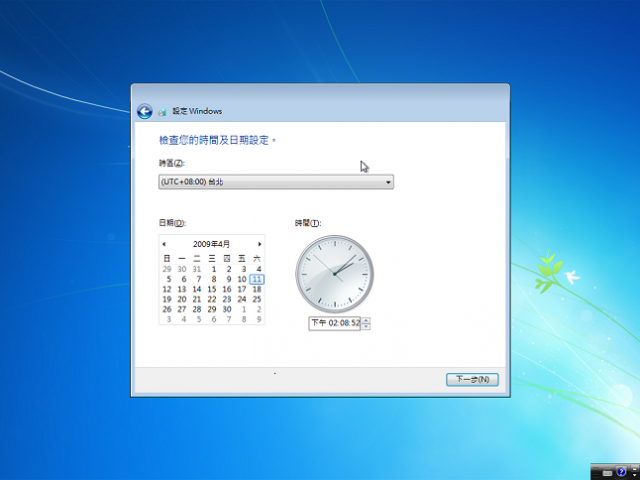
Task: Select date 14 in the calendar
Action: coord(197,289)
